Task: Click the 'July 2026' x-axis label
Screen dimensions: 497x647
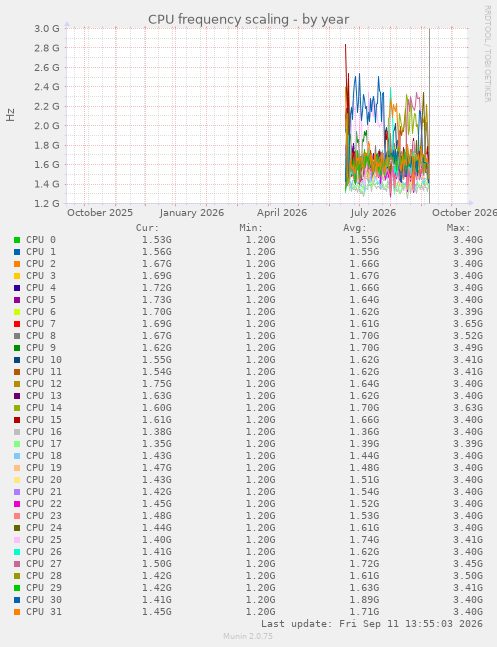Action: click(x=373, y=213)
